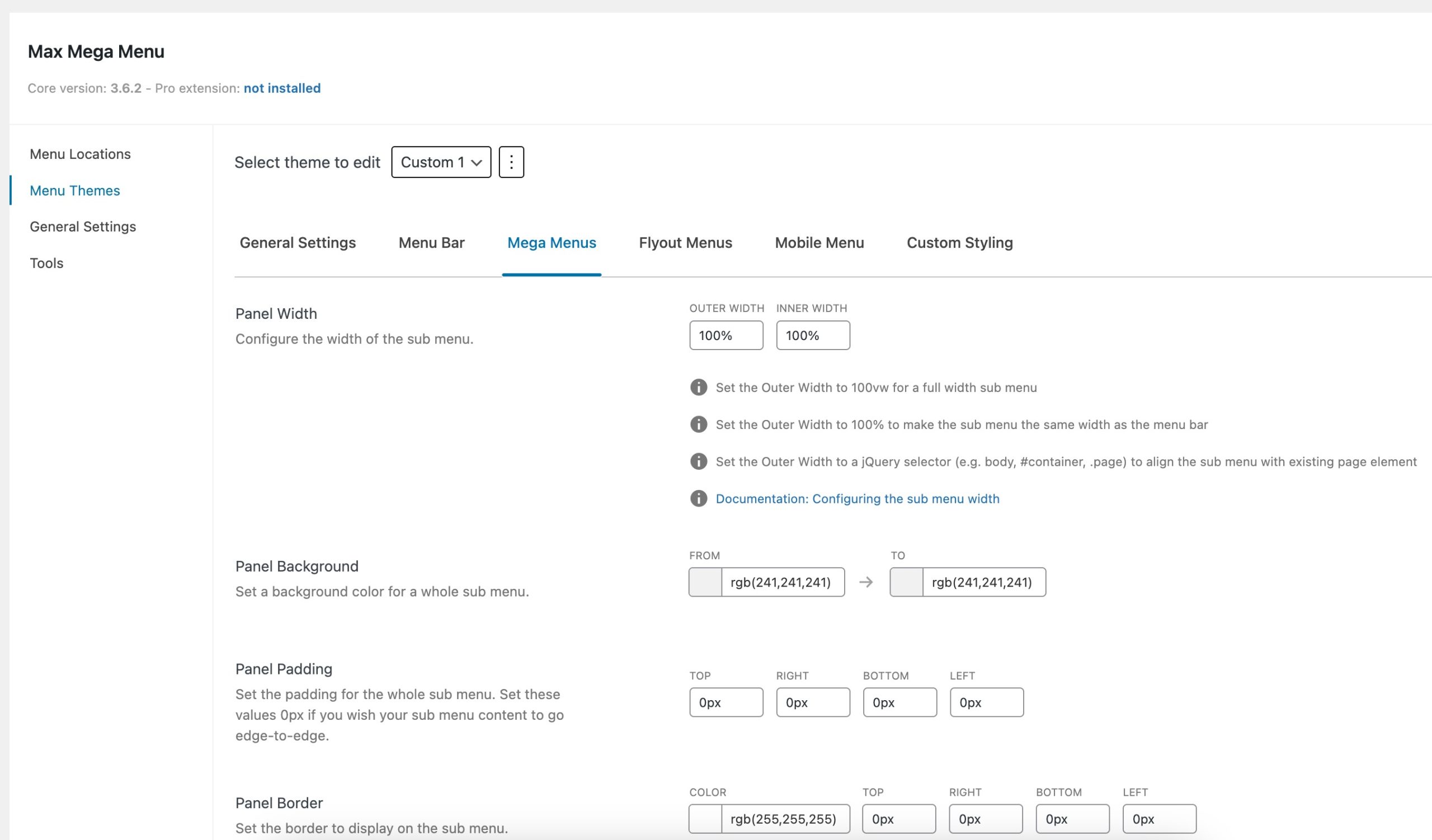This screenshot has width=1432, height=840.
Task: Click info icon beside Documentation link
Action: (x=699, y=498)
